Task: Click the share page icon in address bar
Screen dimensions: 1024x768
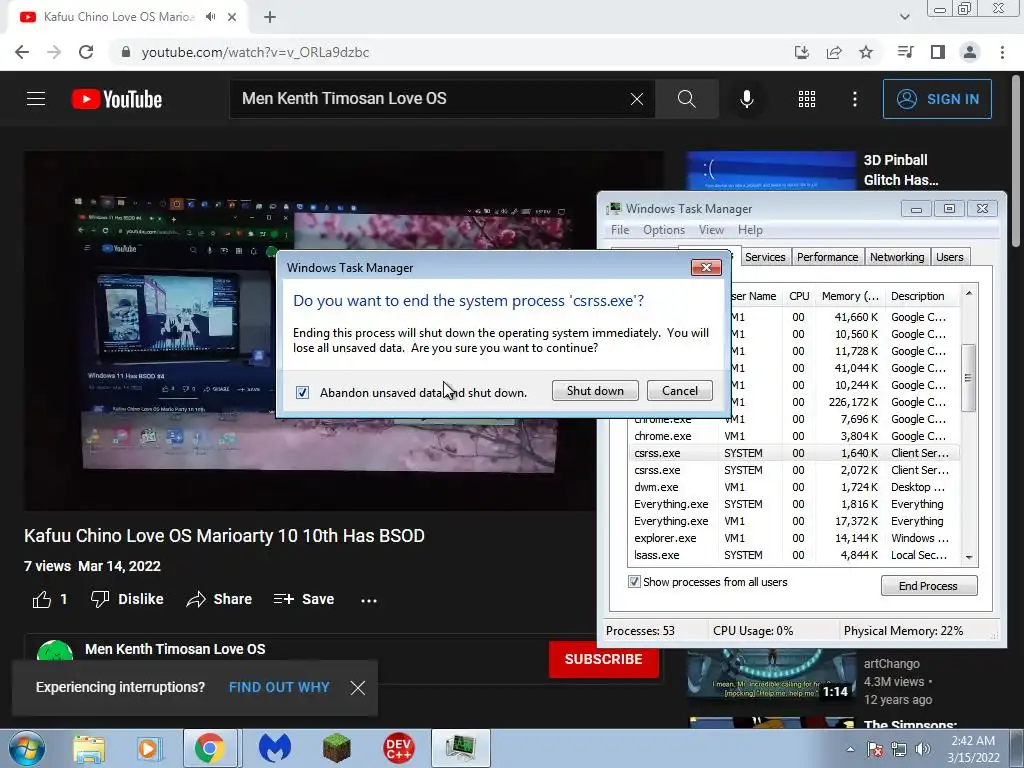Action: [834, 52]
